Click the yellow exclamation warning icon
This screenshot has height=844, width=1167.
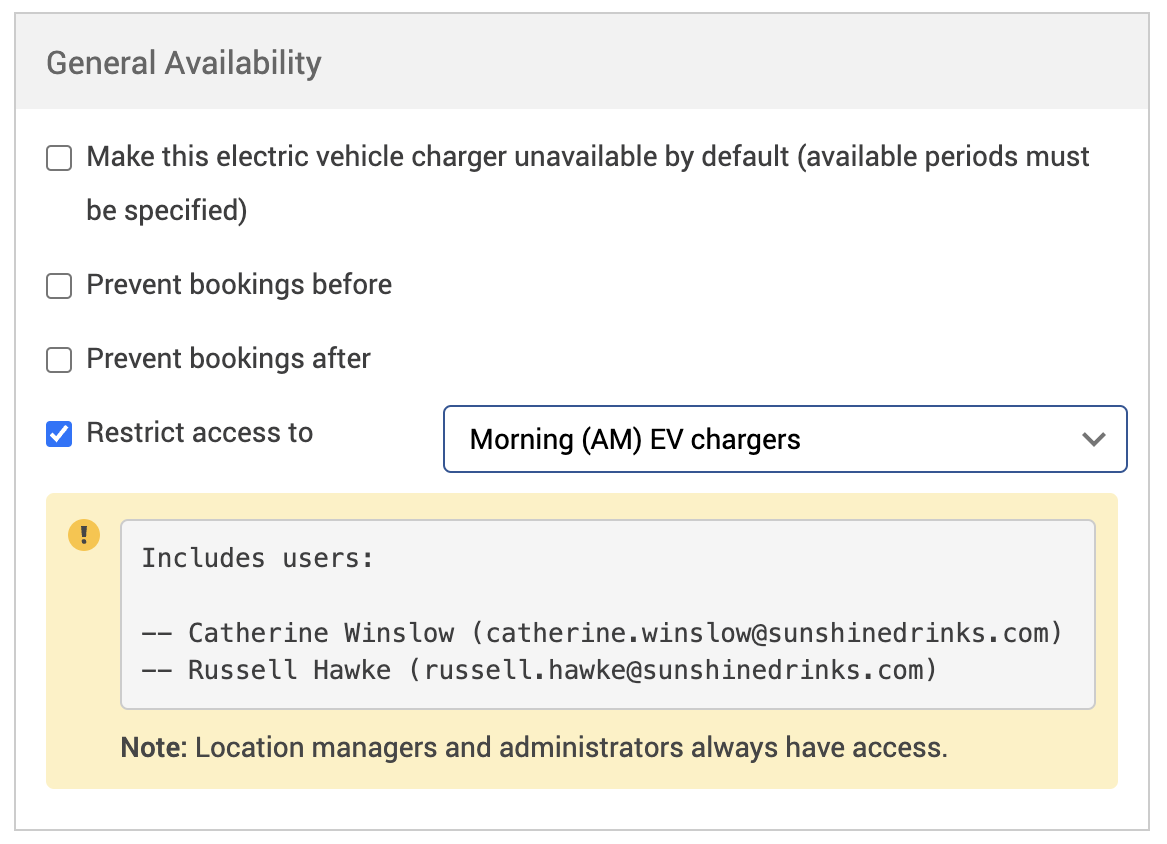click(84, 536)
